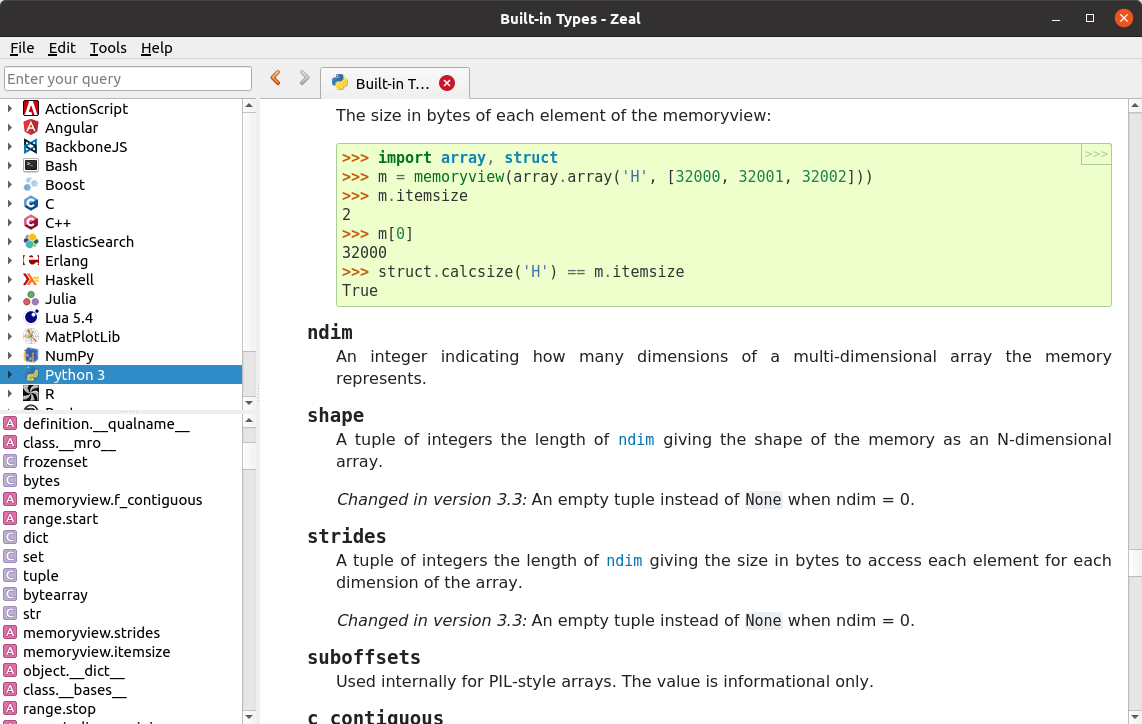Select the MatPlotLib docset row
The height and width of the screenshot is (724, 1142).
[121, 337]
